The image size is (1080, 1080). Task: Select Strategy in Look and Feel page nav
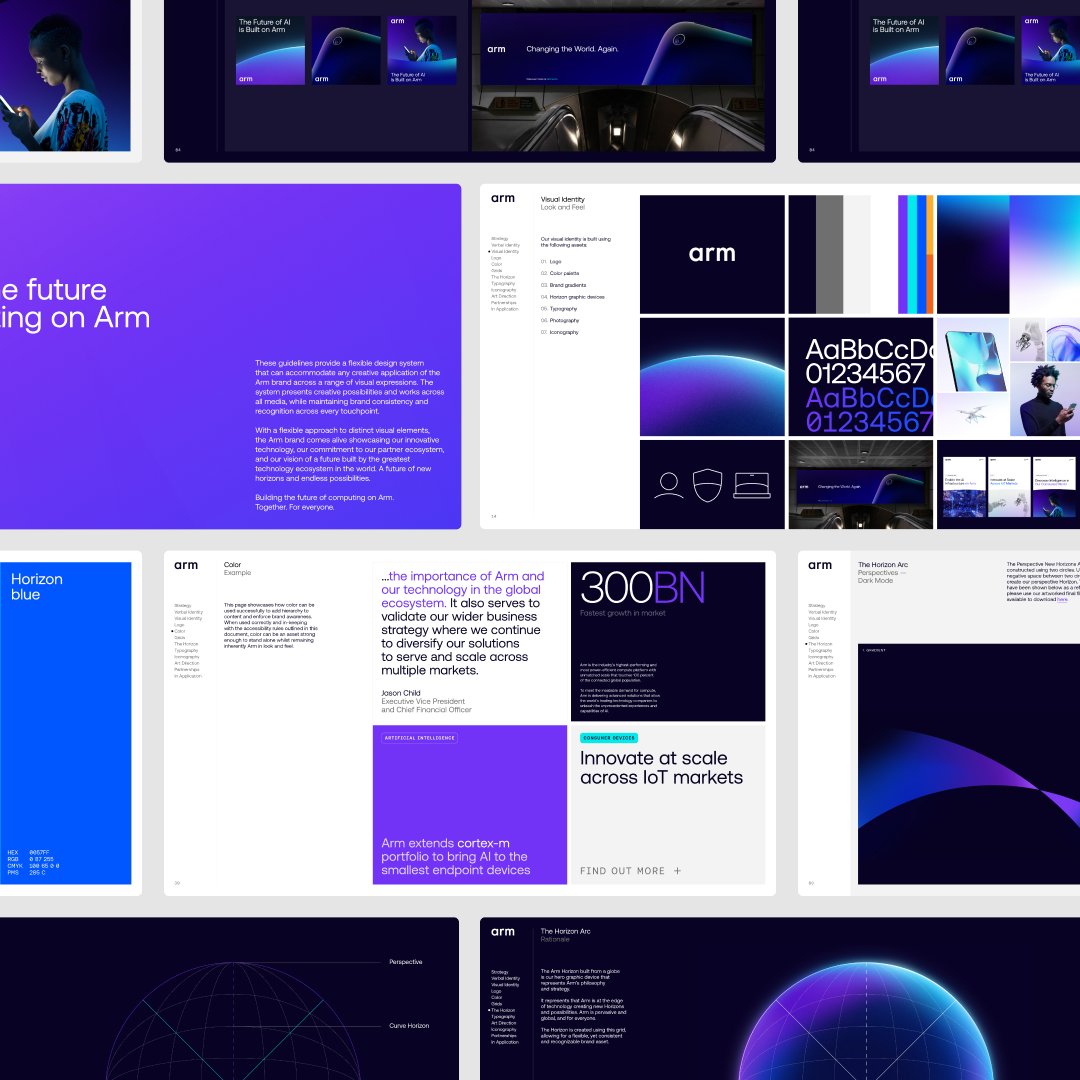[499, 238]
